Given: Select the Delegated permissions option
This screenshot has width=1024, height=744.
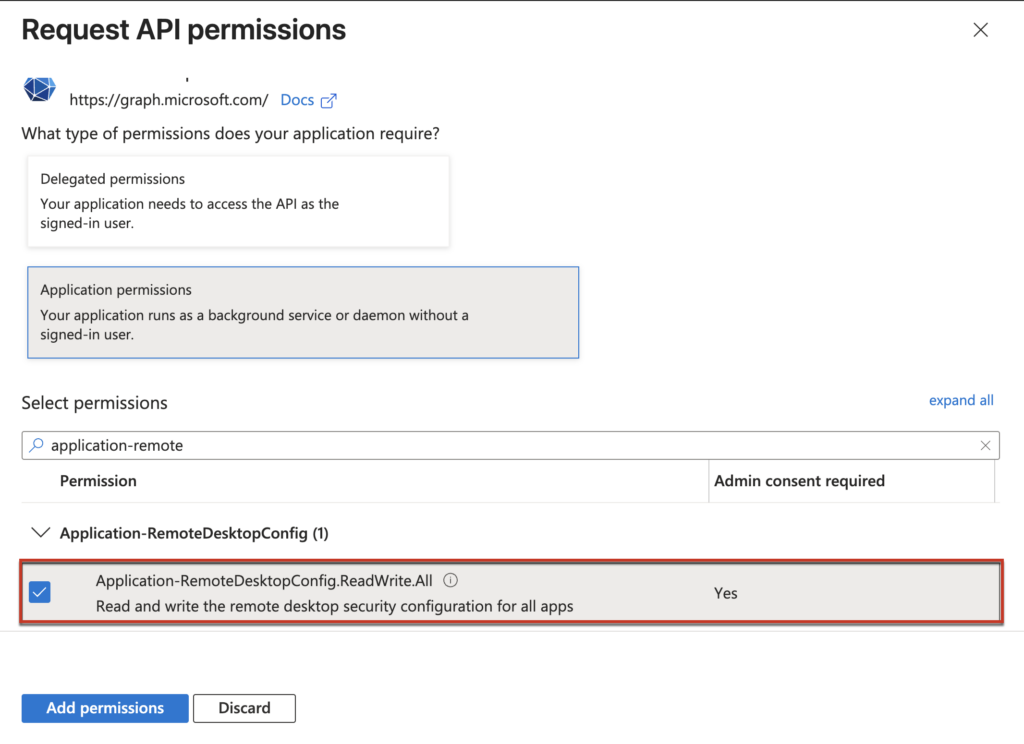Looking at the screenshot, I should (x=238, y=201).
